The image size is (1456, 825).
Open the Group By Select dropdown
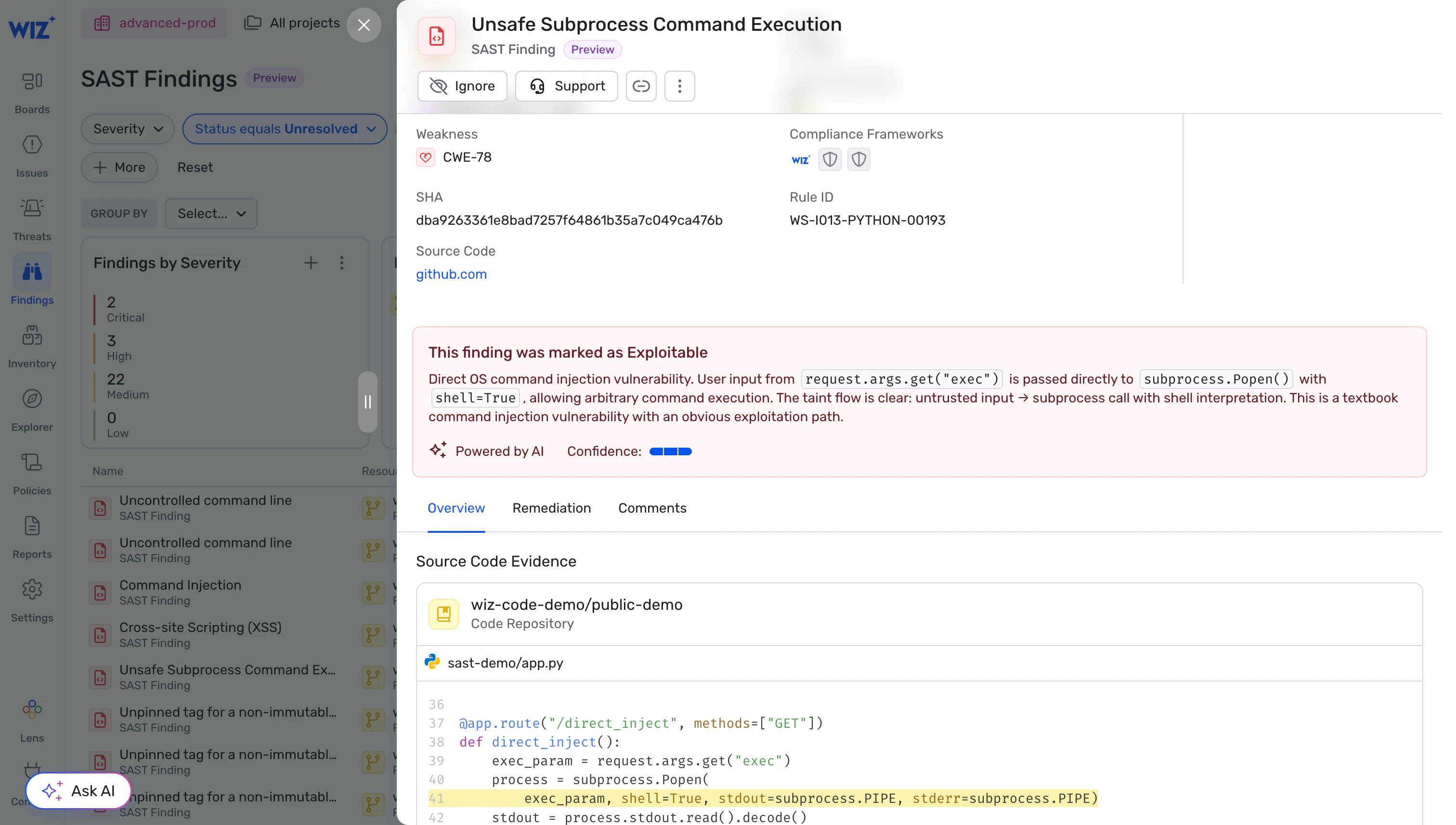[x=211, y=214]
